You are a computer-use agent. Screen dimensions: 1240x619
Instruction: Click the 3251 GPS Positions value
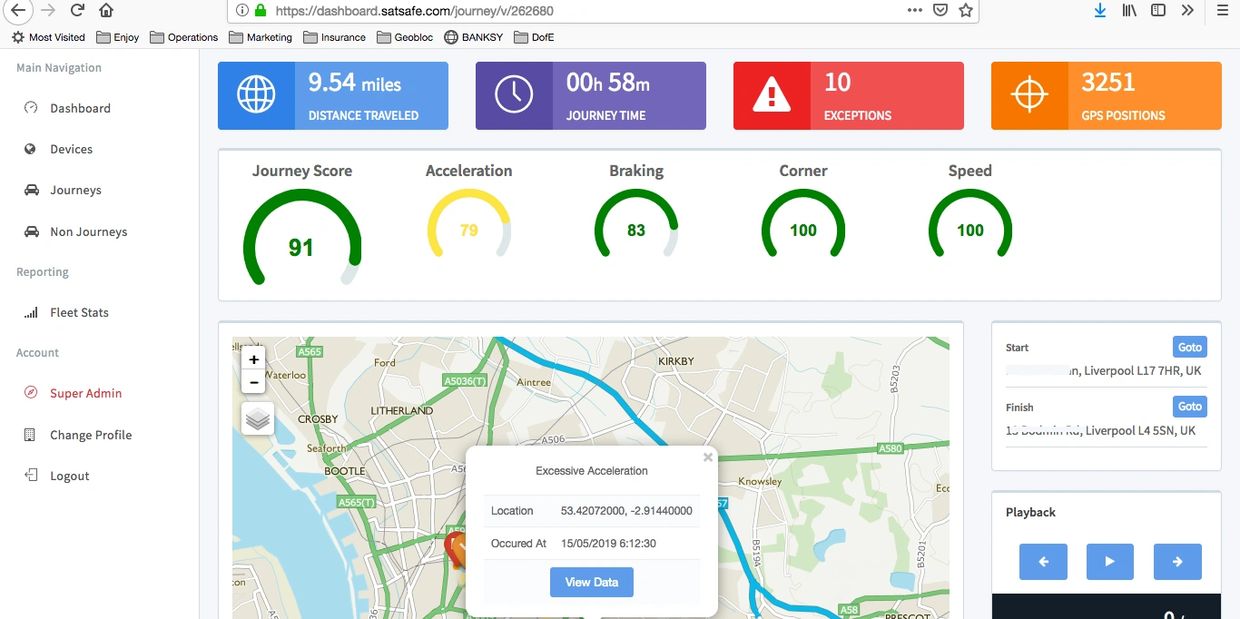click(x=1108, y=82)
